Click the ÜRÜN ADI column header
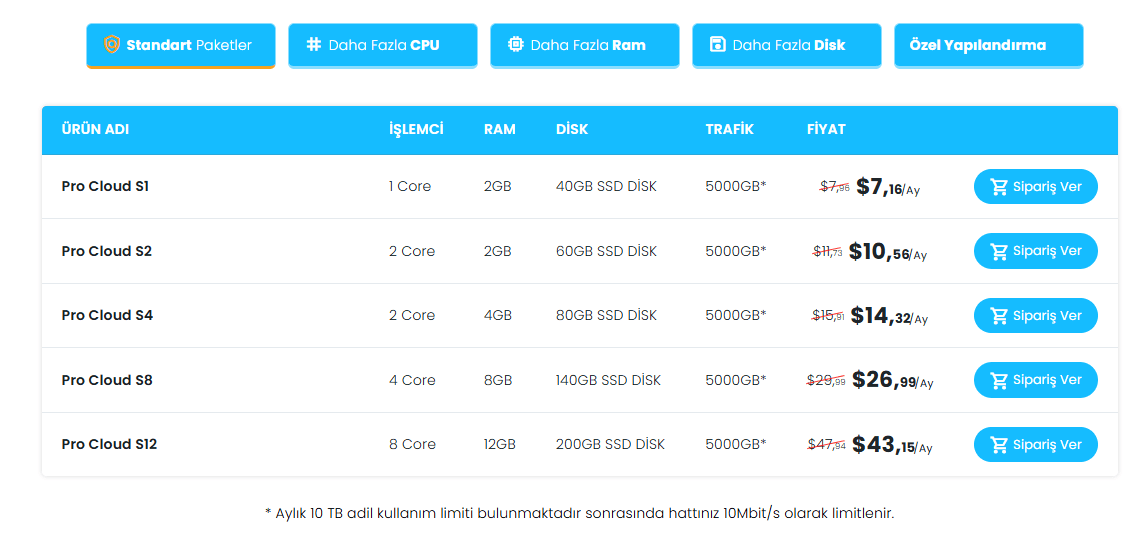 95,129
